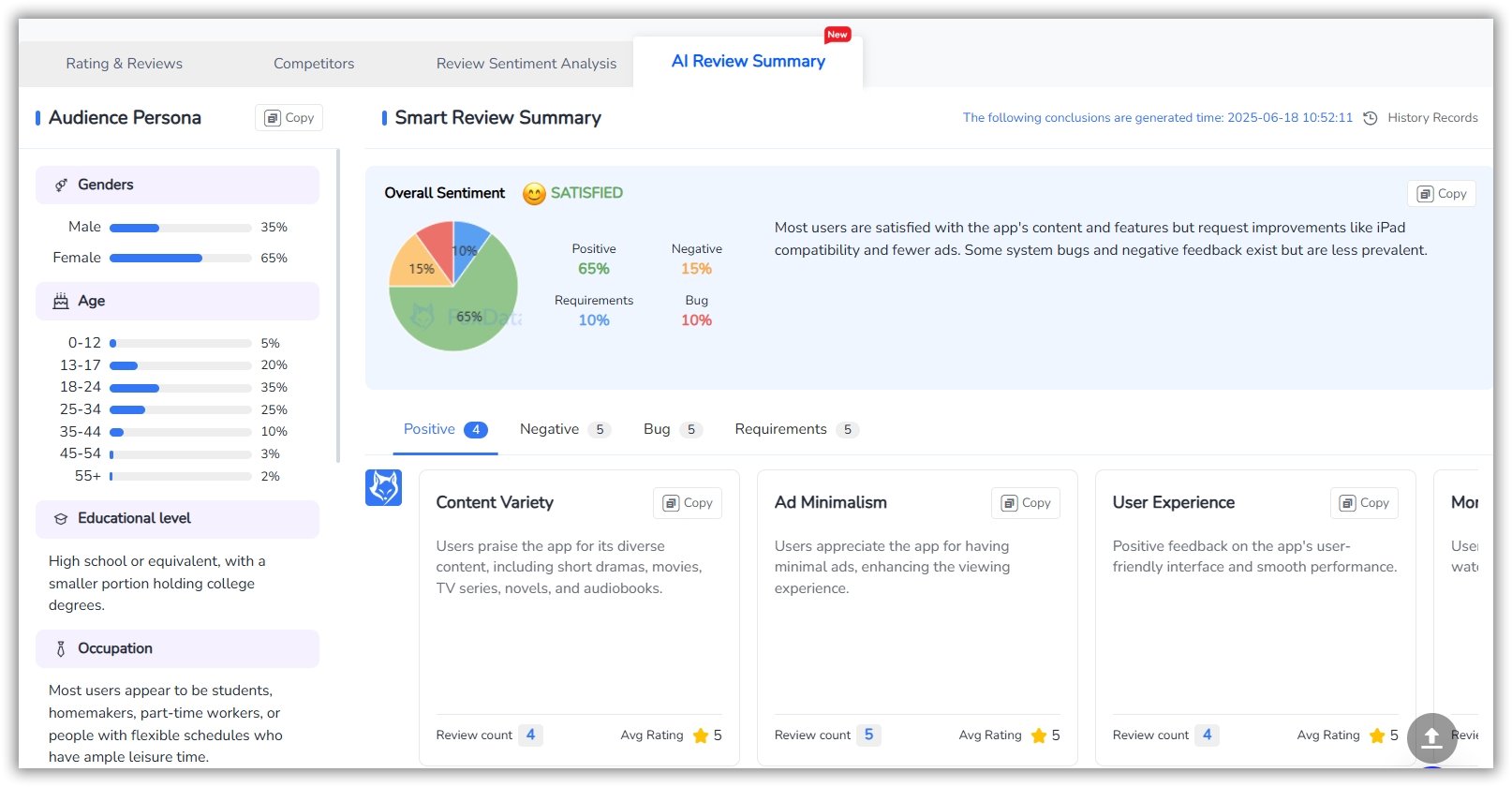The height and width of the screenshot is (787, 1512).
Task: Copy the User Experience card
Action: point(1364,503)
